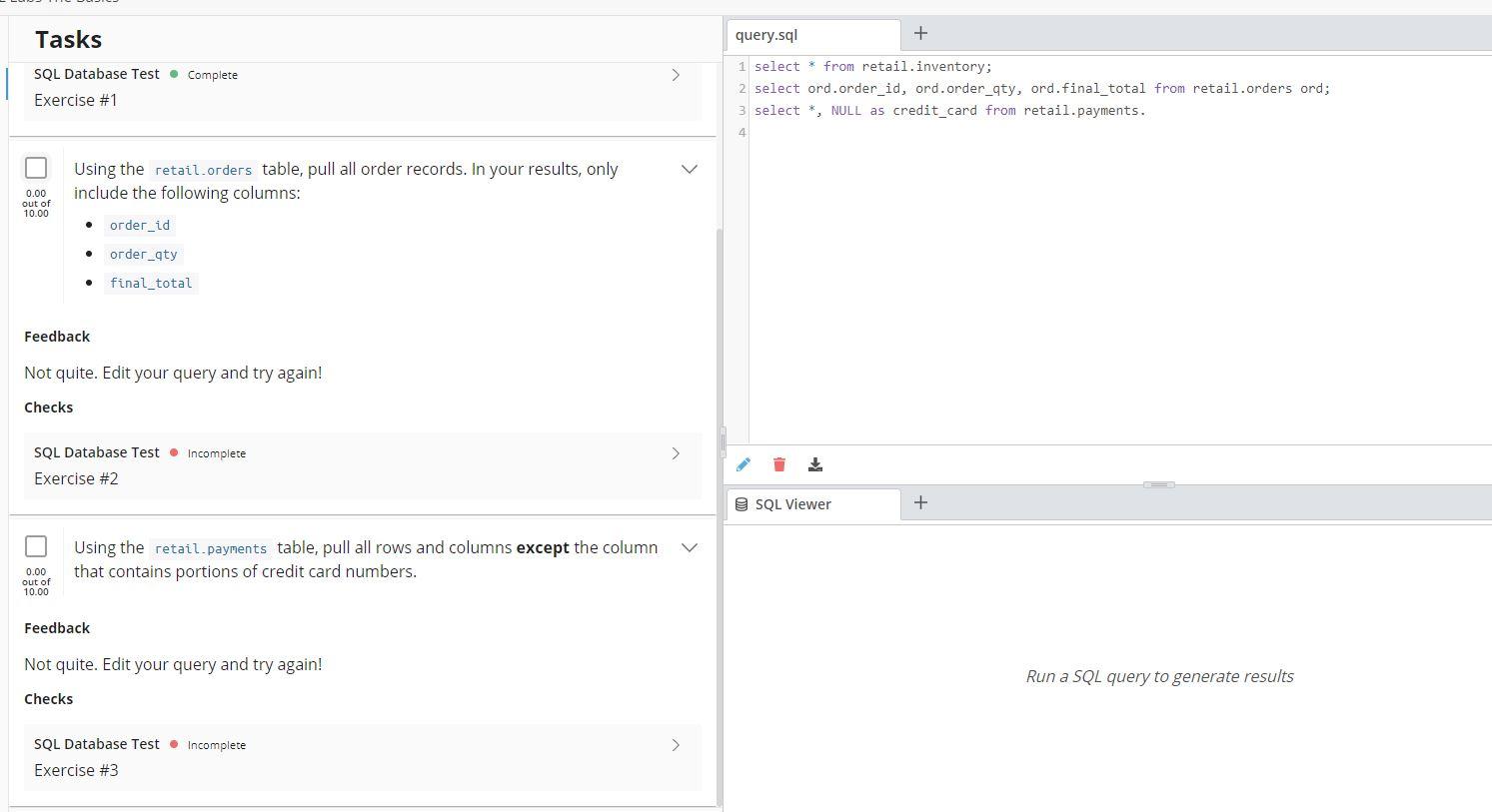This screenshot has height=812, width=1492.
Task: Click the green Complete status dot for Exercise #1
Action: coord(174,74)
